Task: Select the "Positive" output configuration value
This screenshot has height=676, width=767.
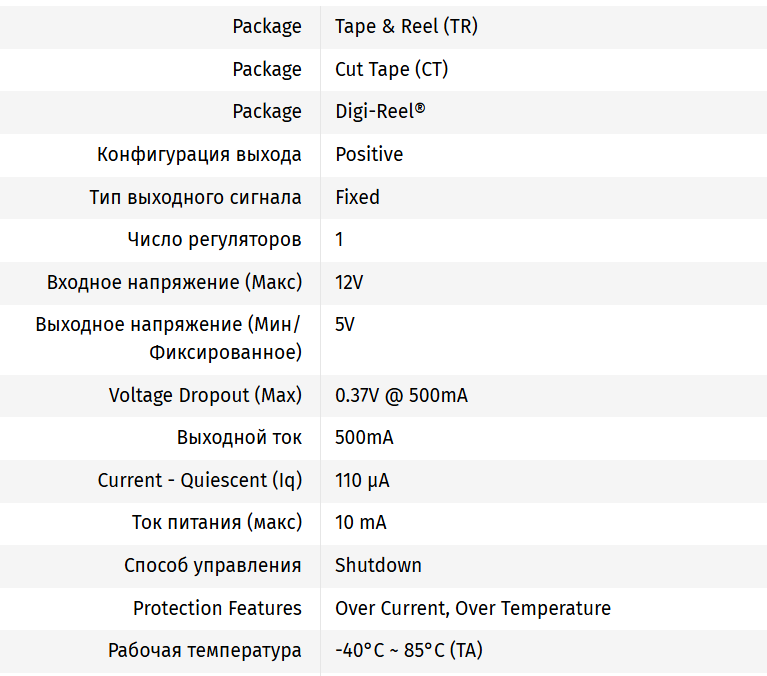Action: (x=369, y=154)
